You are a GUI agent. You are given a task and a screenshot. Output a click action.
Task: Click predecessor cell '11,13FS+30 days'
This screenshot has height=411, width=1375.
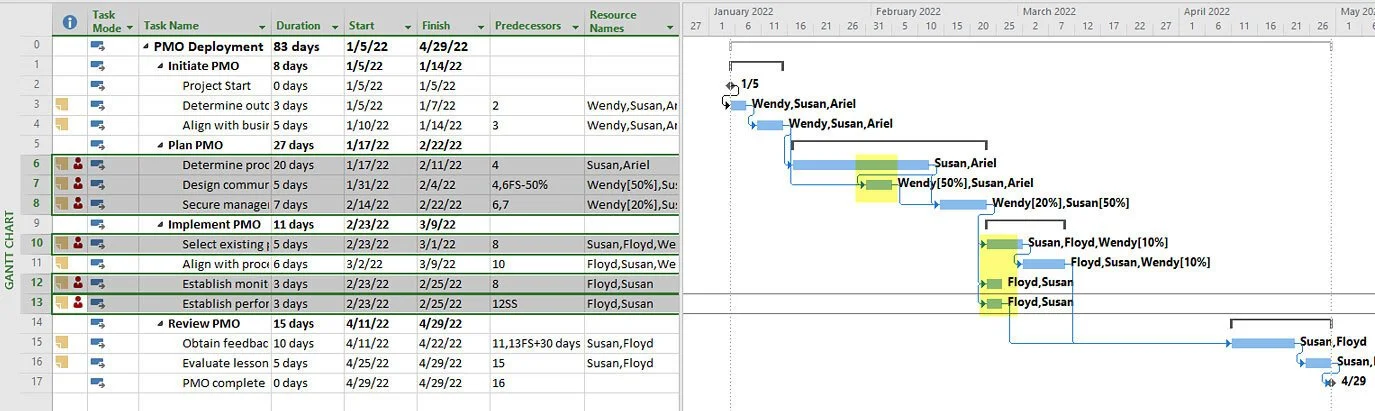(x=535, y=342)
